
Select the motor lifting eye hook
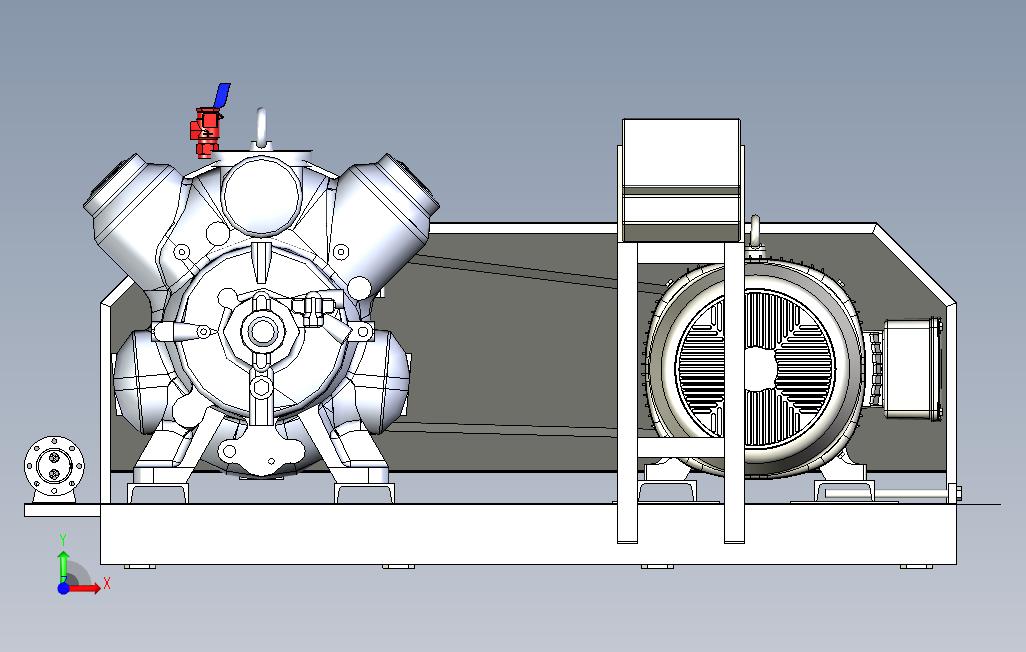pos(755,234)
